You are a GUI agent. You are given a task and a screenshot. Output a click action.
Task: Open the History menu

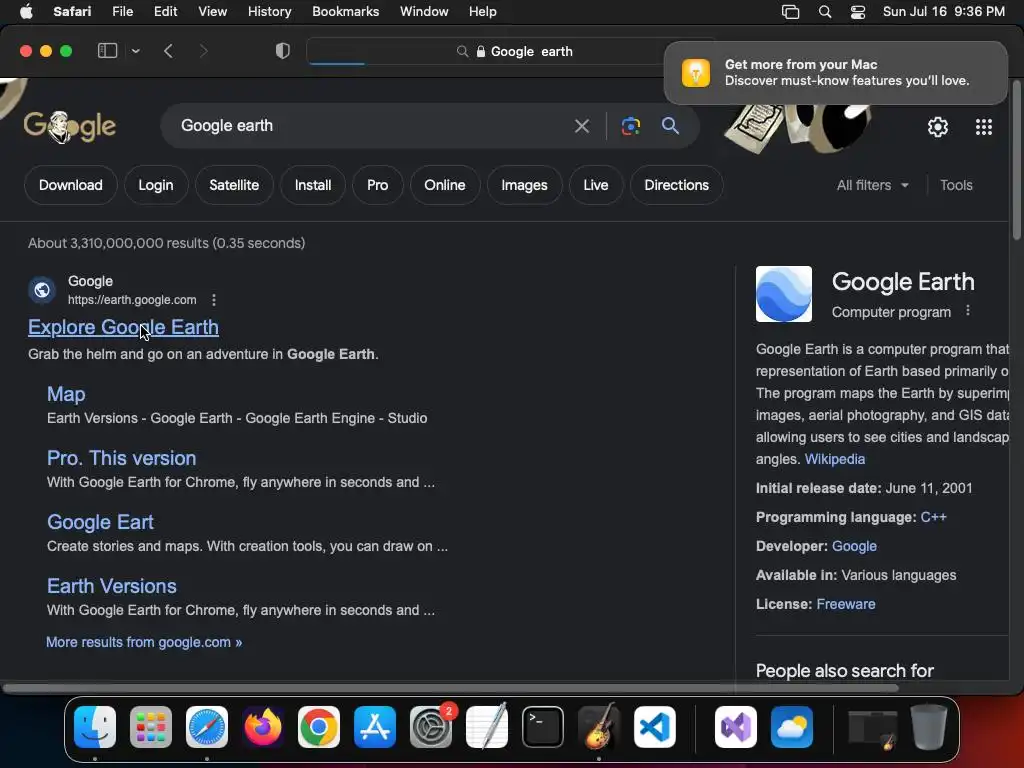pyautogui.click(x=269, y=12)
